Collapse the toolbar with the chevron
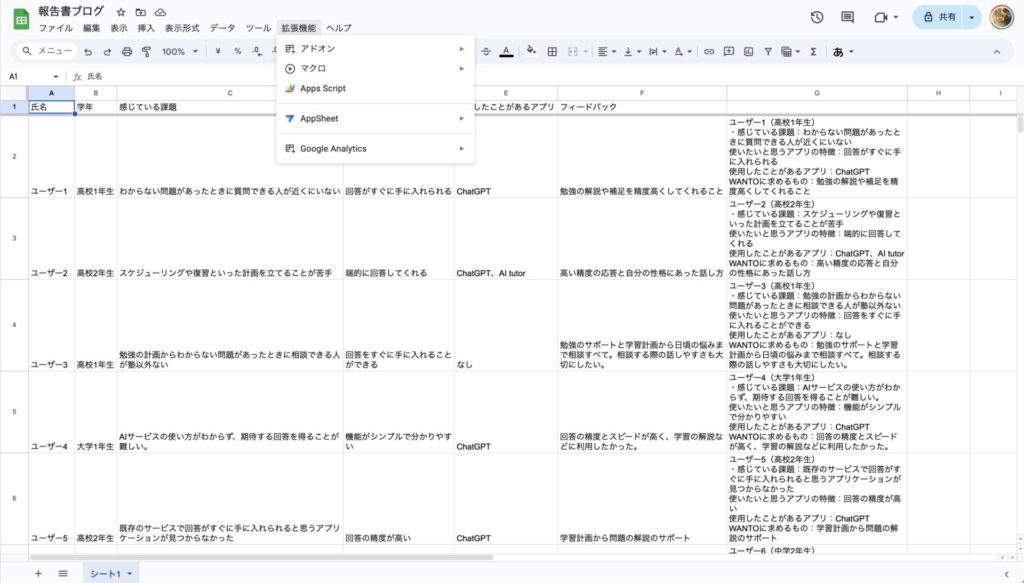 [x=996, y=52]
